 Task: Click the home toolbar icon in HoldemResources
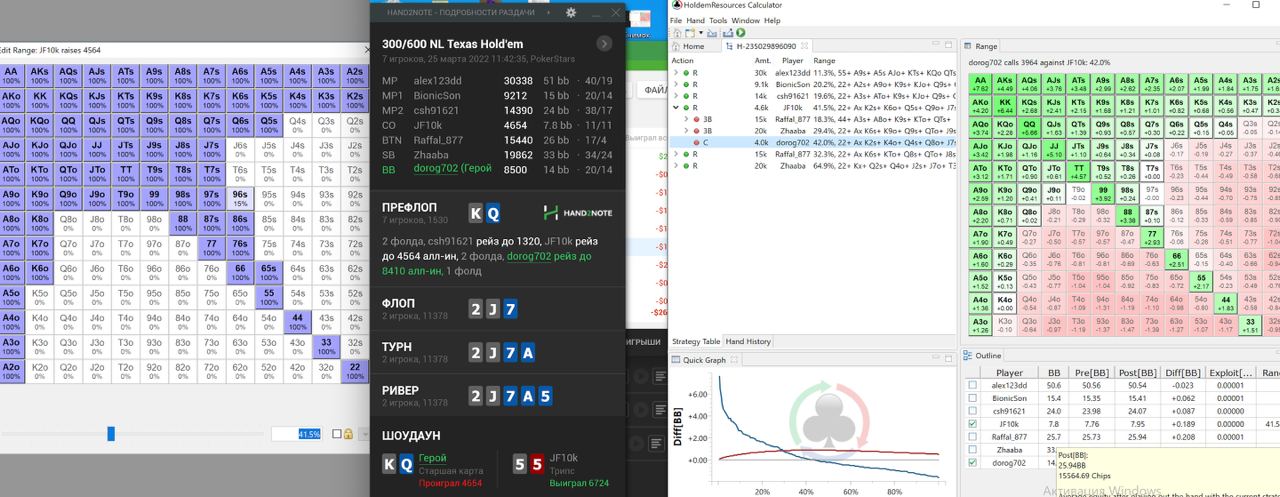[675, 33]
